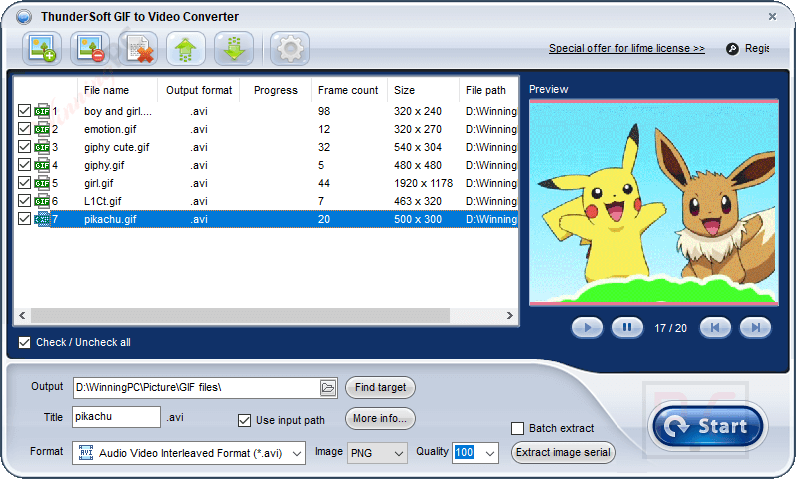797x479 pixels.
Task: Enable the Batch extract checkbox
Action: point(517,429)
